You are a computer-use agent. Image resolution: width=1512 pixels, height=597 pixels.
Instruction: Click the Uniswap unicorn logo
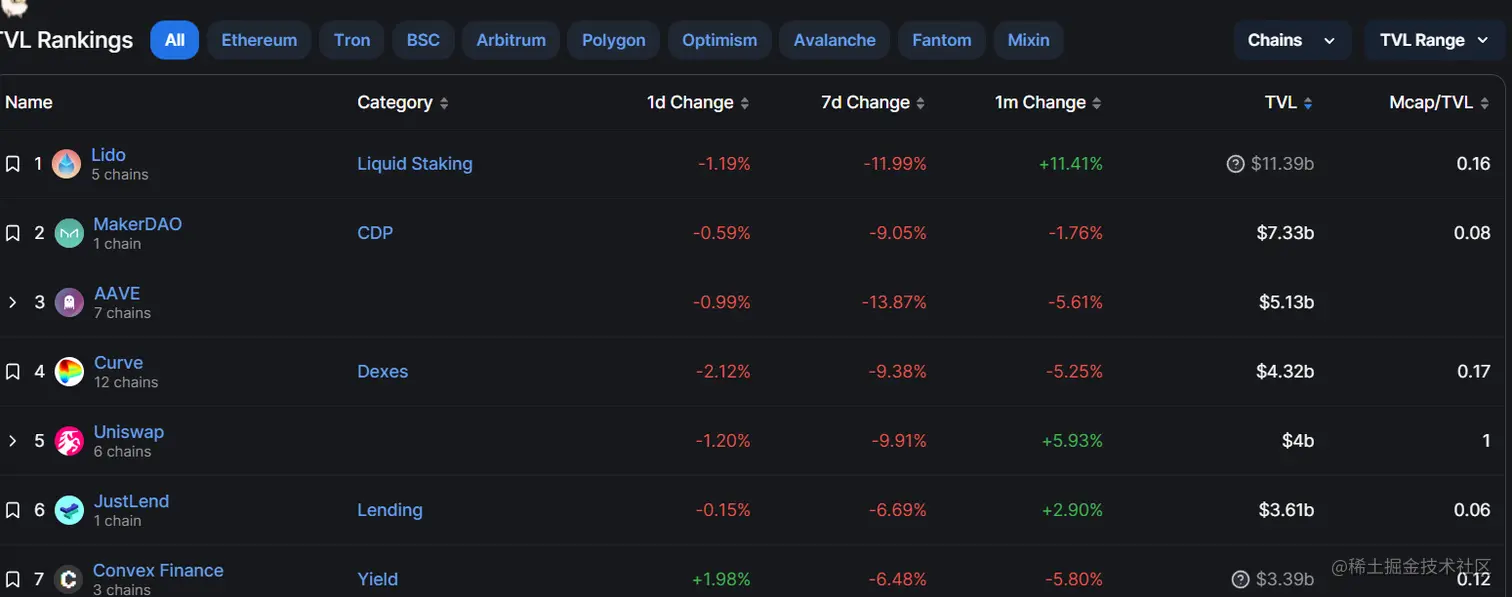pyautogui.click(x=68, y=440)
